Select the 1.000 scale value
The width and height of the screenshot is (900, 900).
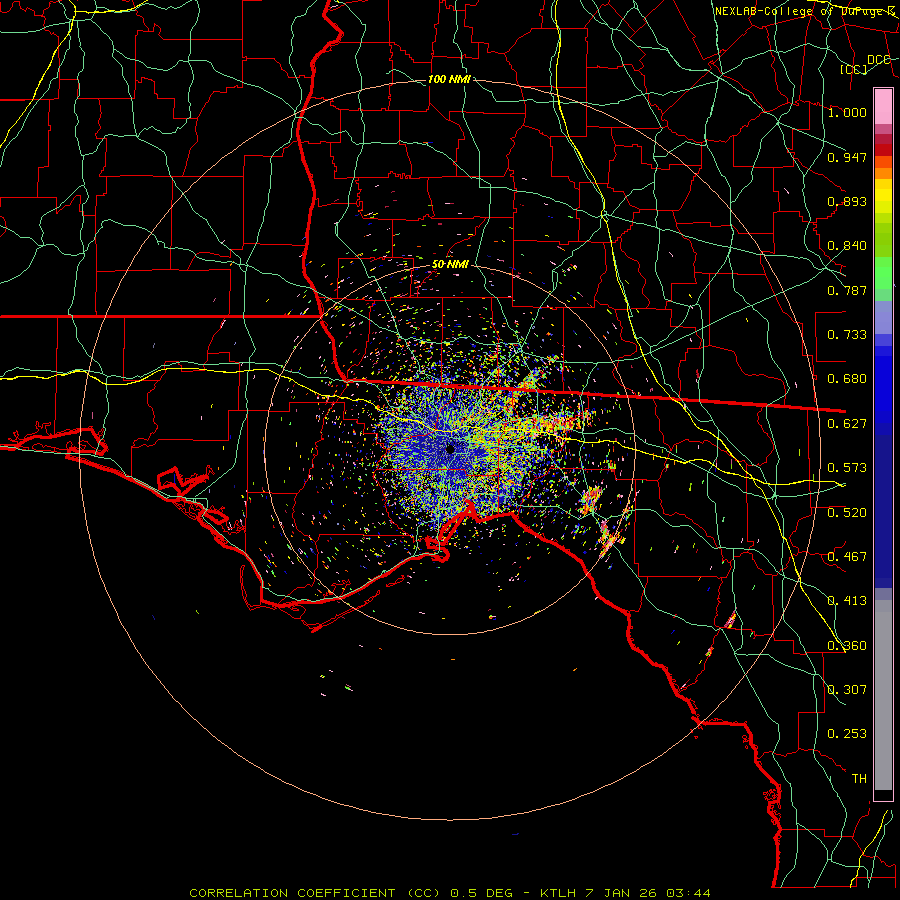click(847, 112)
